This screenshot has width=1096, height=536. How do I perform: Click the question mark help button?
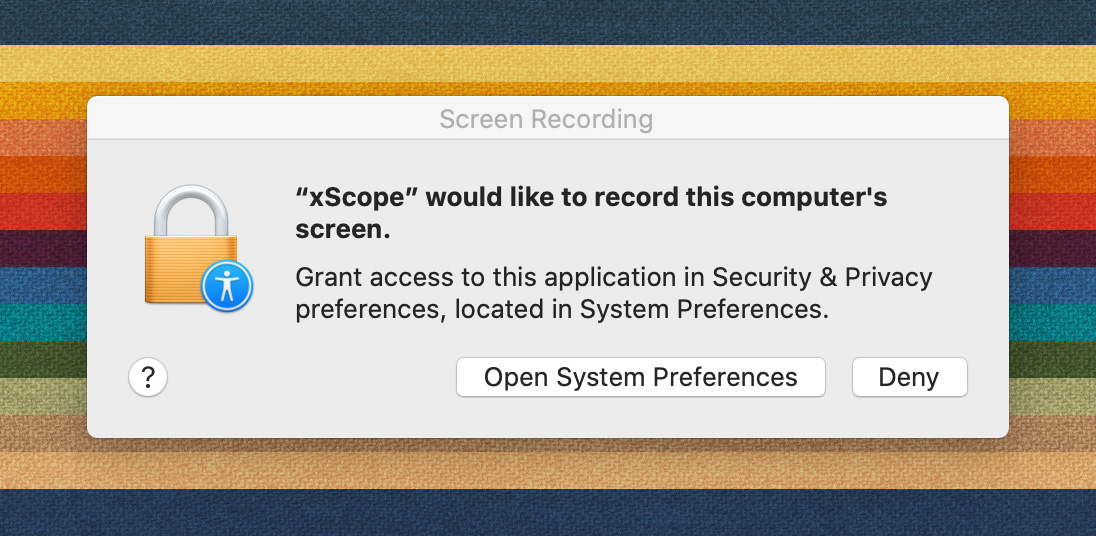[x=148, y=378]
